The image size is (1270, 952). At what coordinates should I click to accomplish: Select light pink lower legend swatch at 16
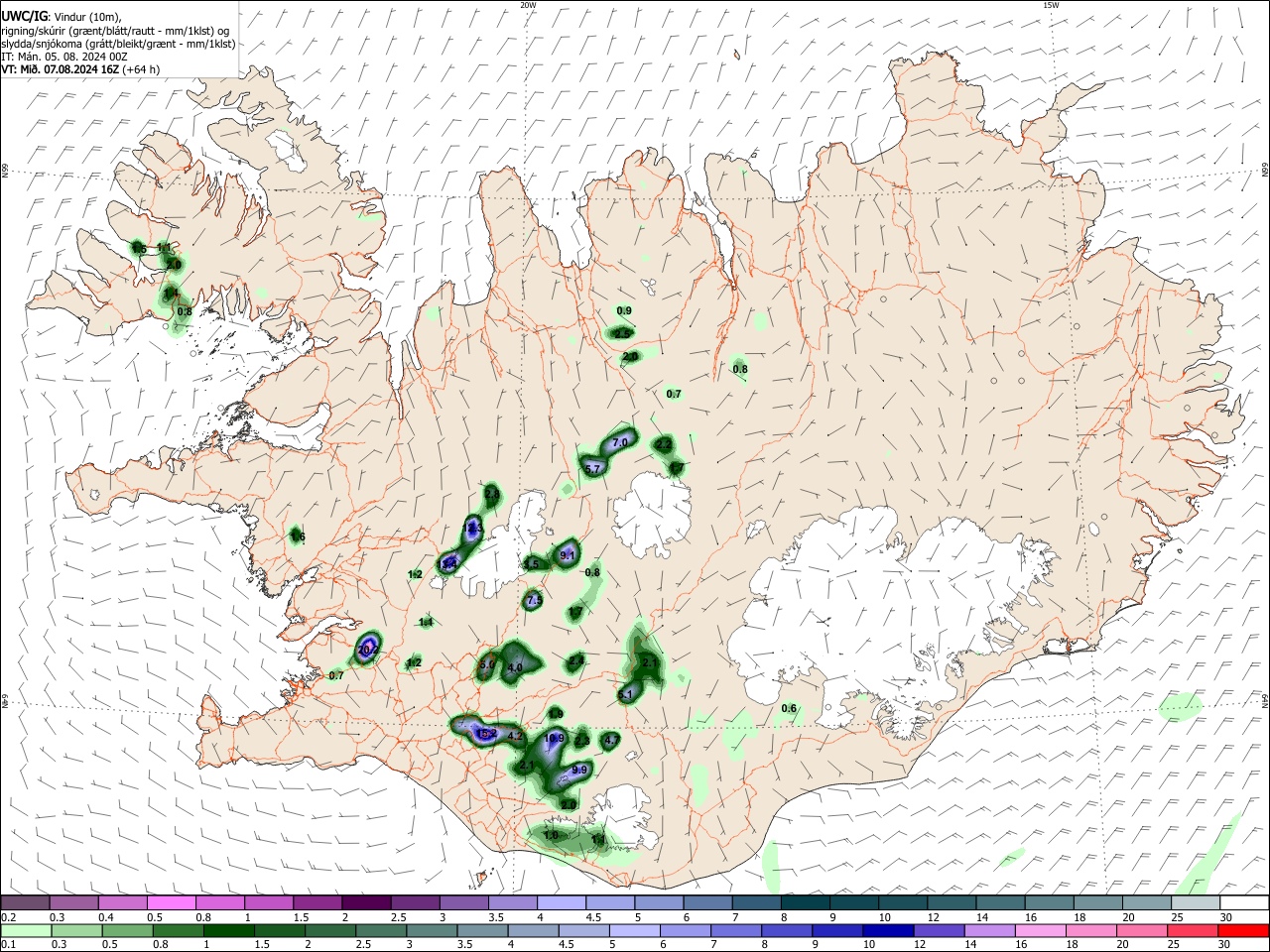tap(1041, 930)
